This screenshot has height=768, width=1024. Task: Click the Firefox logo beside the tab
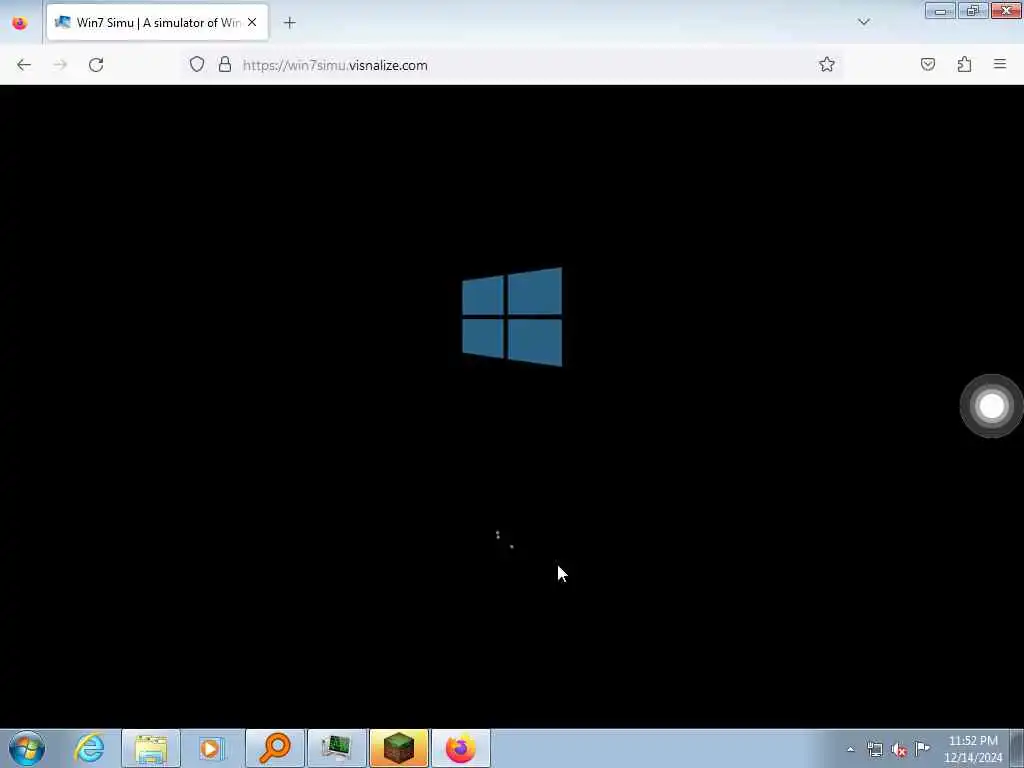click(20, 22)
